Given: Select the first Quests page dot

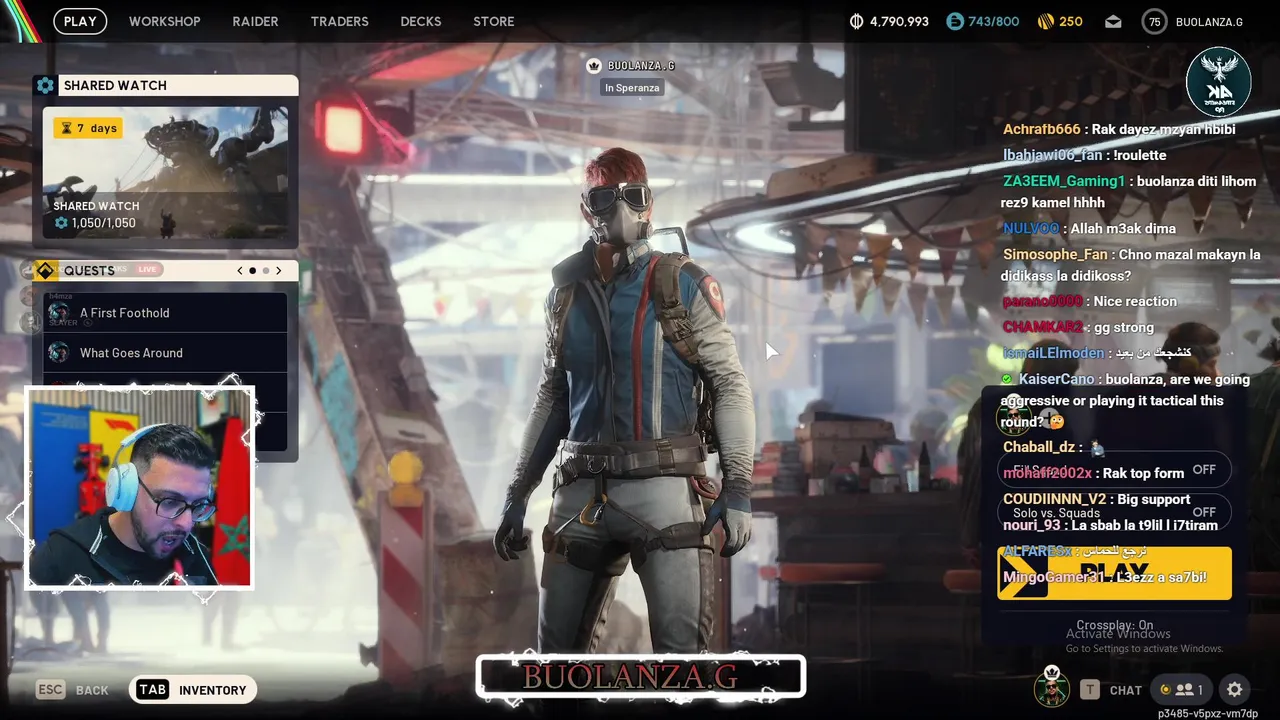Looking at the screenshot, I should (x=252, y=271).
